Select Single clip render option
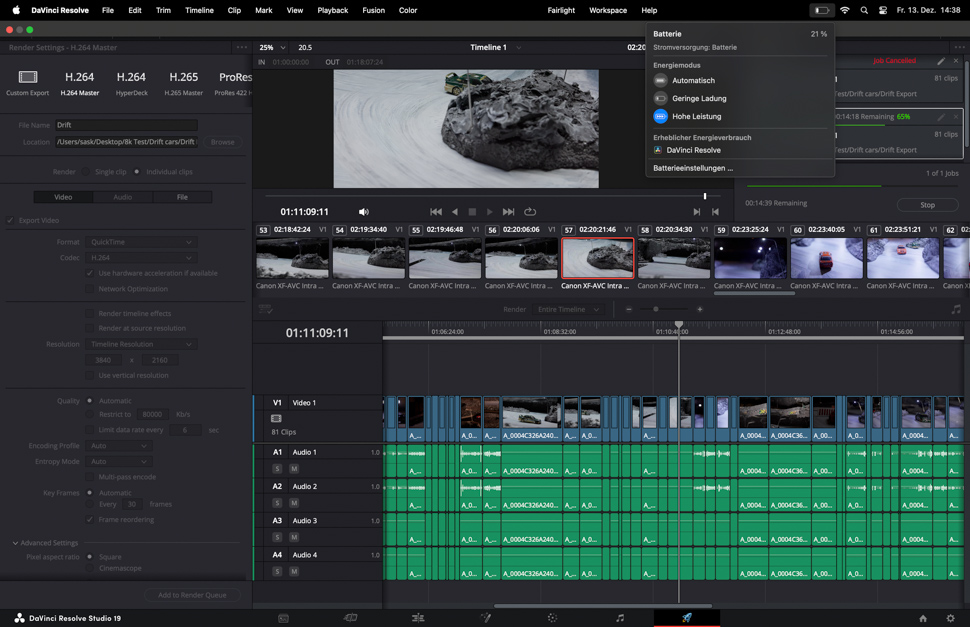This screenshot has height=627, width=970. point(86,172)
